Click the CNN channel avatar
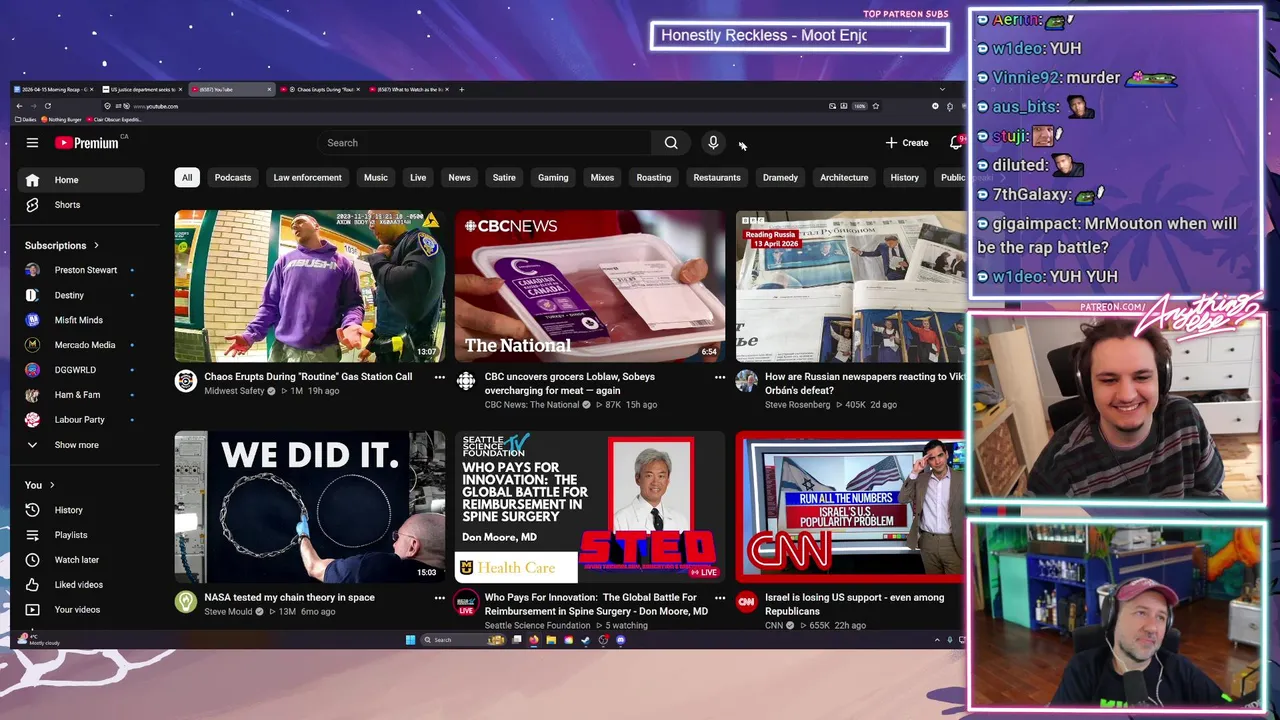The width and height of the screenshot is (1280, 720). tap(746, 601)
